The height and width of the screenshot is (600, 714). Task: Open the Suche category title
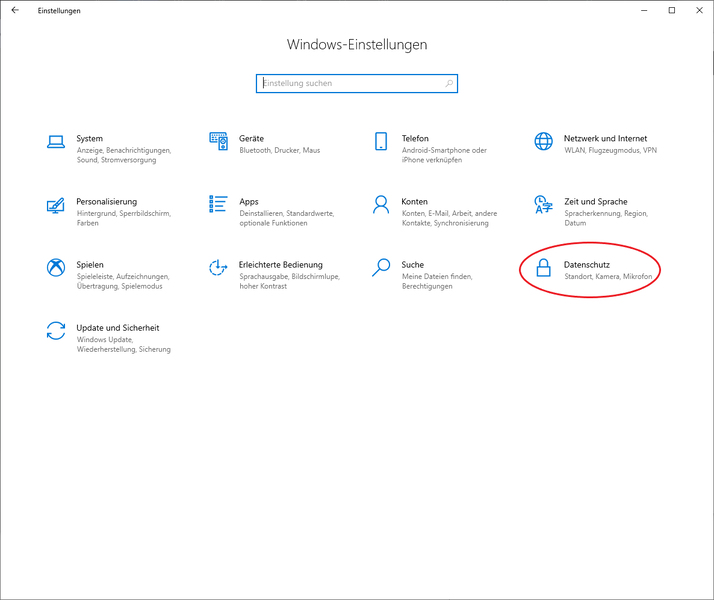[x=413, y=264]
